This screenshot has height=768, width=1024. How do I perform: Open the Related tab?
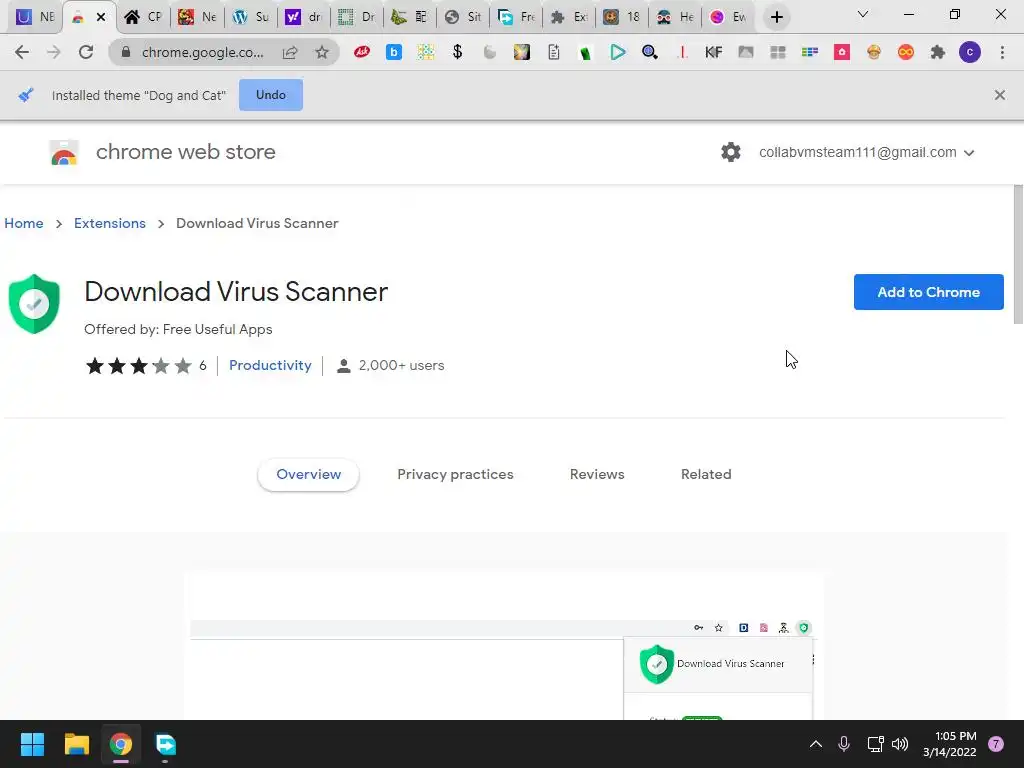[706, 474]
